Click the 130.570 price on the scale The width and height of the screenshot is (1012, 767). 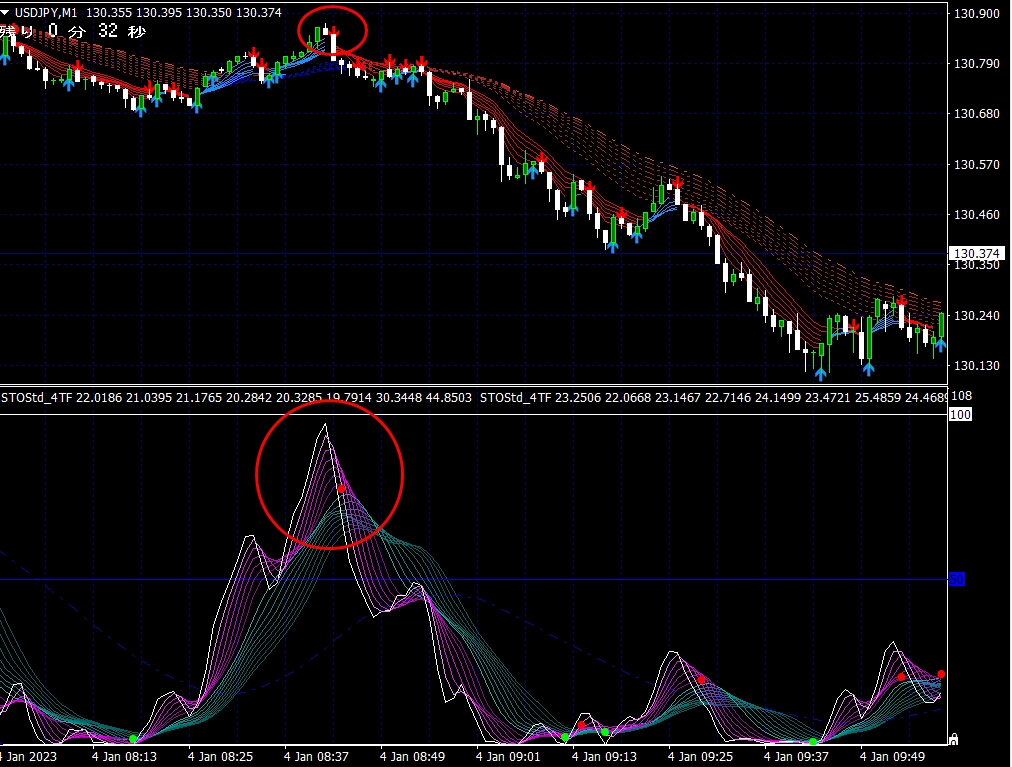click(977, 164)
